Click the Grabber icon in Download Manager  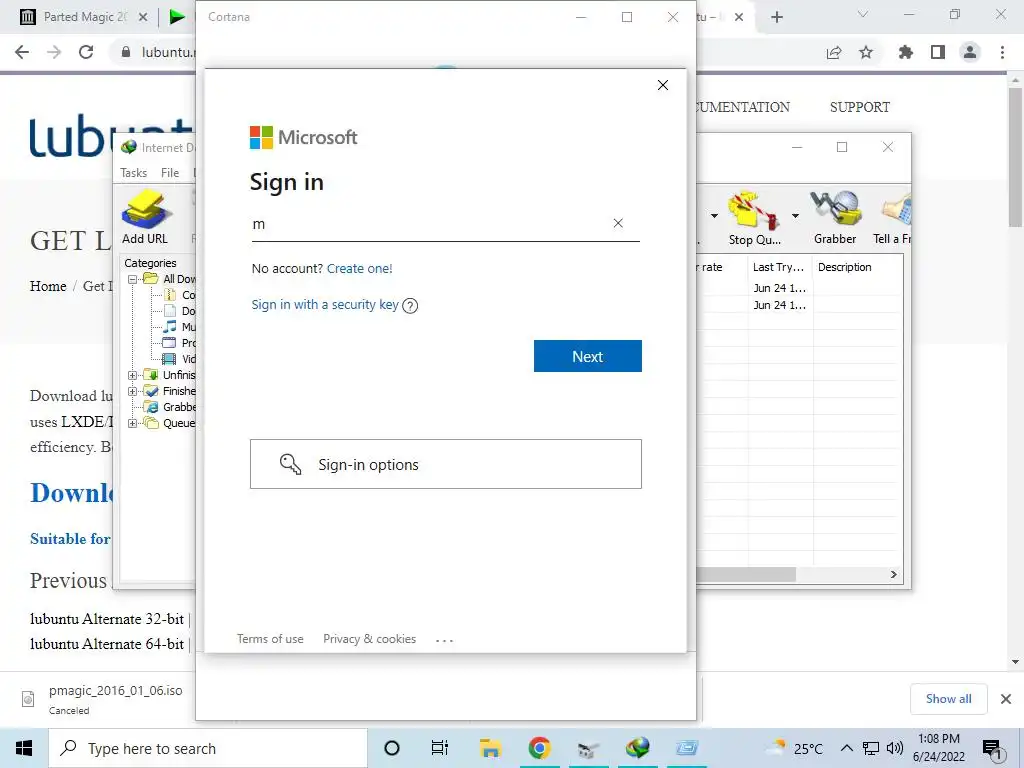(x=835, y=217)
